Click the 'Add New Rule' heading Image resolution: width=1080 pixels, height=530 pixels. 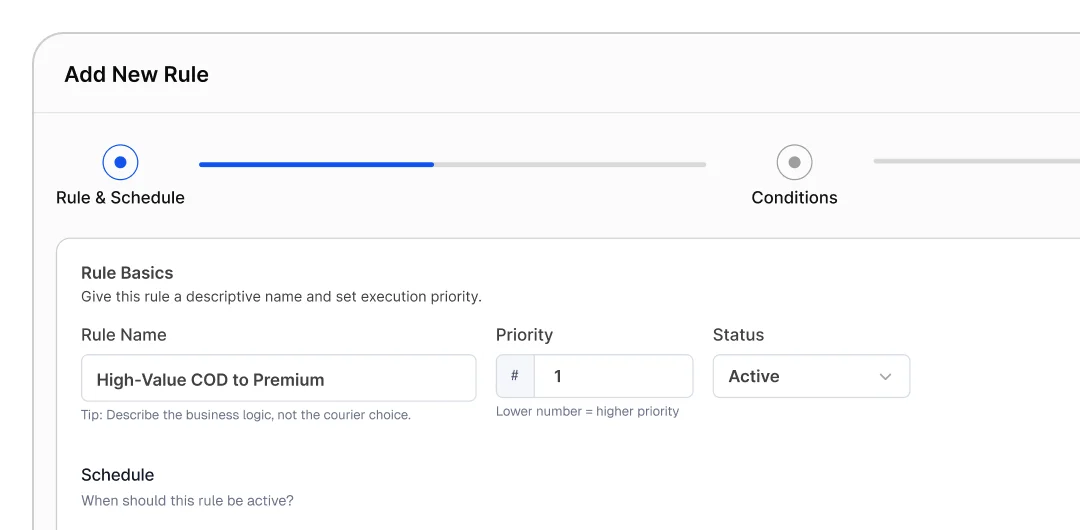136,74
